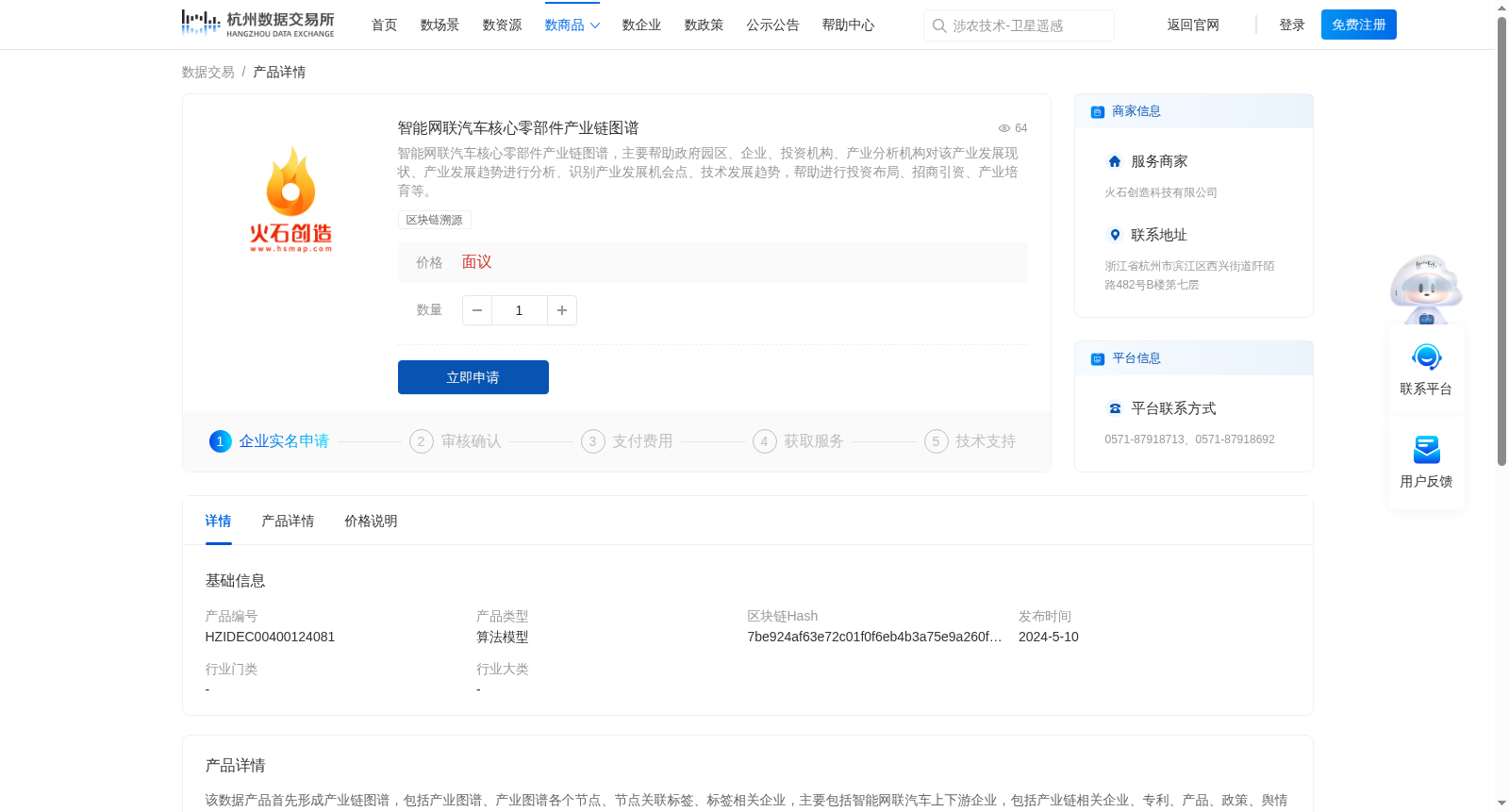1509x812 pixels.
Task: Click the 商家信息 header icon
Action: pyautogui.click(x=1097, y=111)
